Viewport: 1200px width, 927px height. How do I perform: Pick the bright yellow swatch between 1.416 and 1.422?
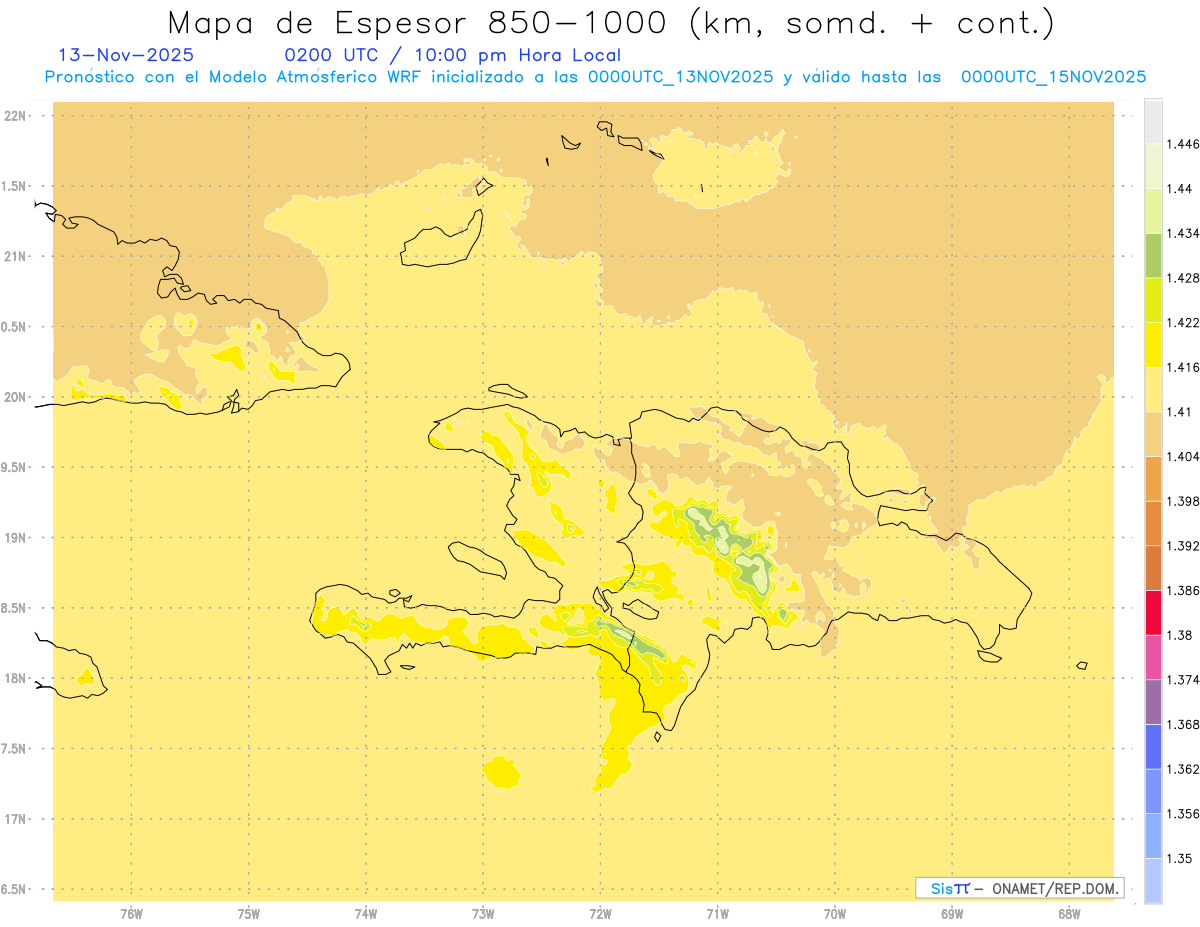pyautogui.click(x=1153, y=344)
